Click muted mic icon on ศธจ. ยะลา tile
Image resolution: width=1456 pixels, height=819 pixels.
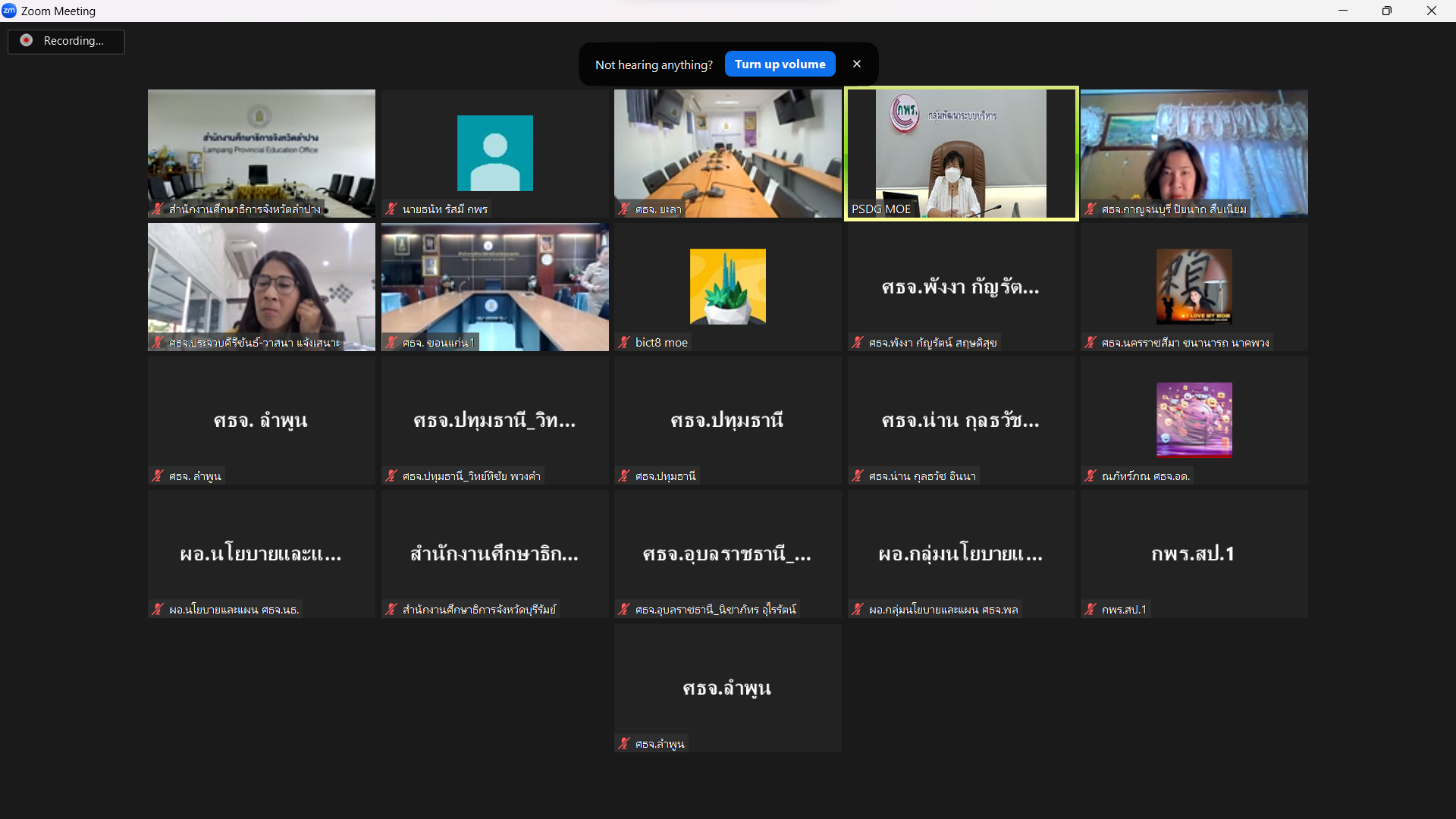tap(624, 209)
